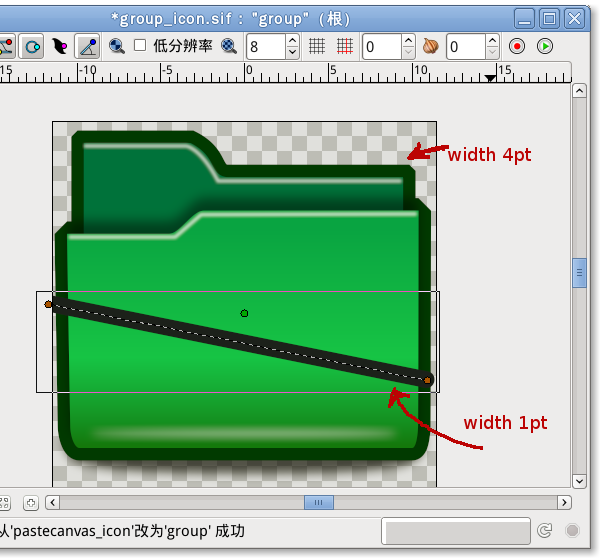Click the horizontal scrollbar thumb
Viewport: 600px width, 558px height.
318,502
